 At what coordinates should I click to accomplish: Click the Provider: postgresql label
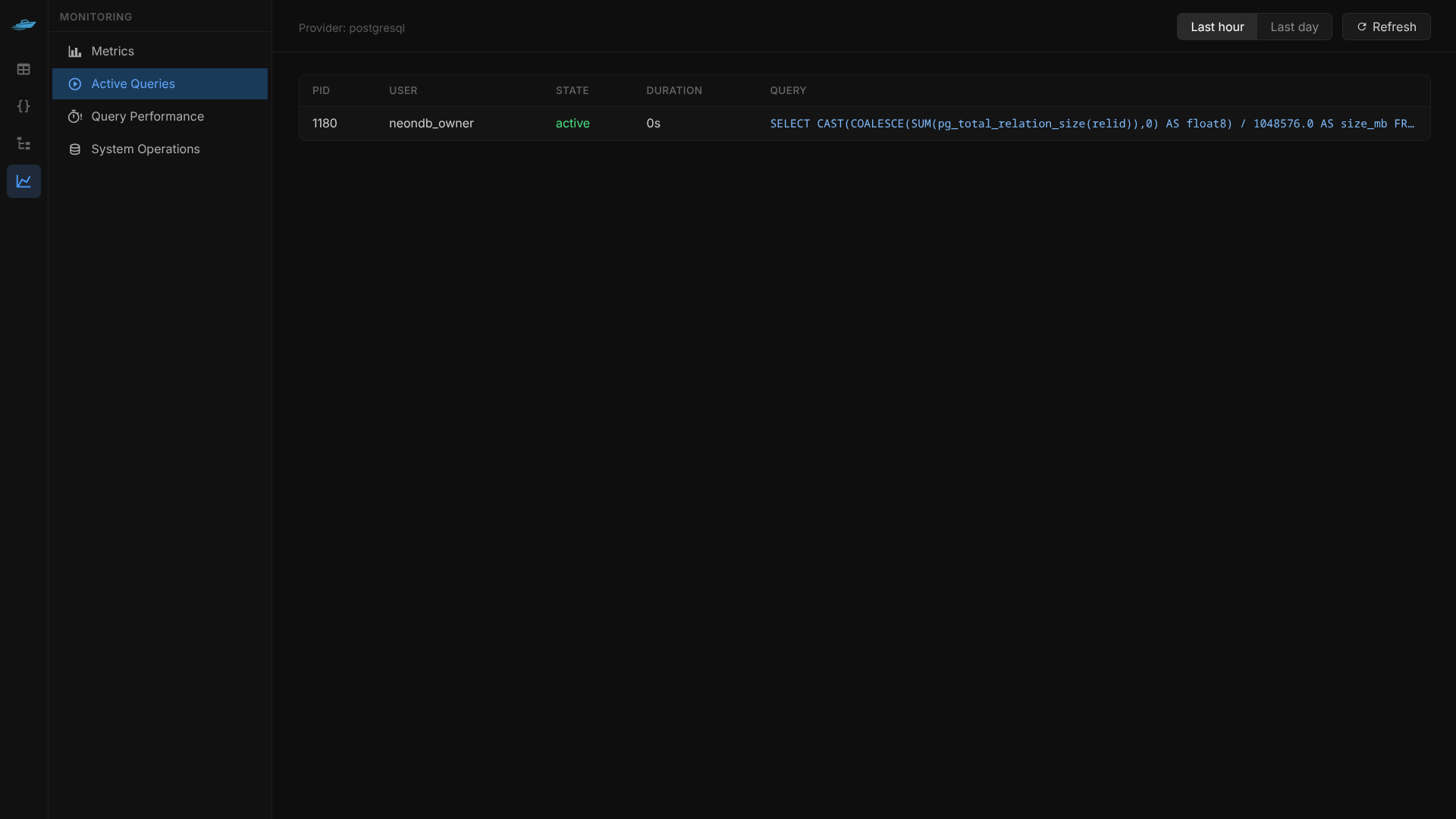[x=351, y=28]
